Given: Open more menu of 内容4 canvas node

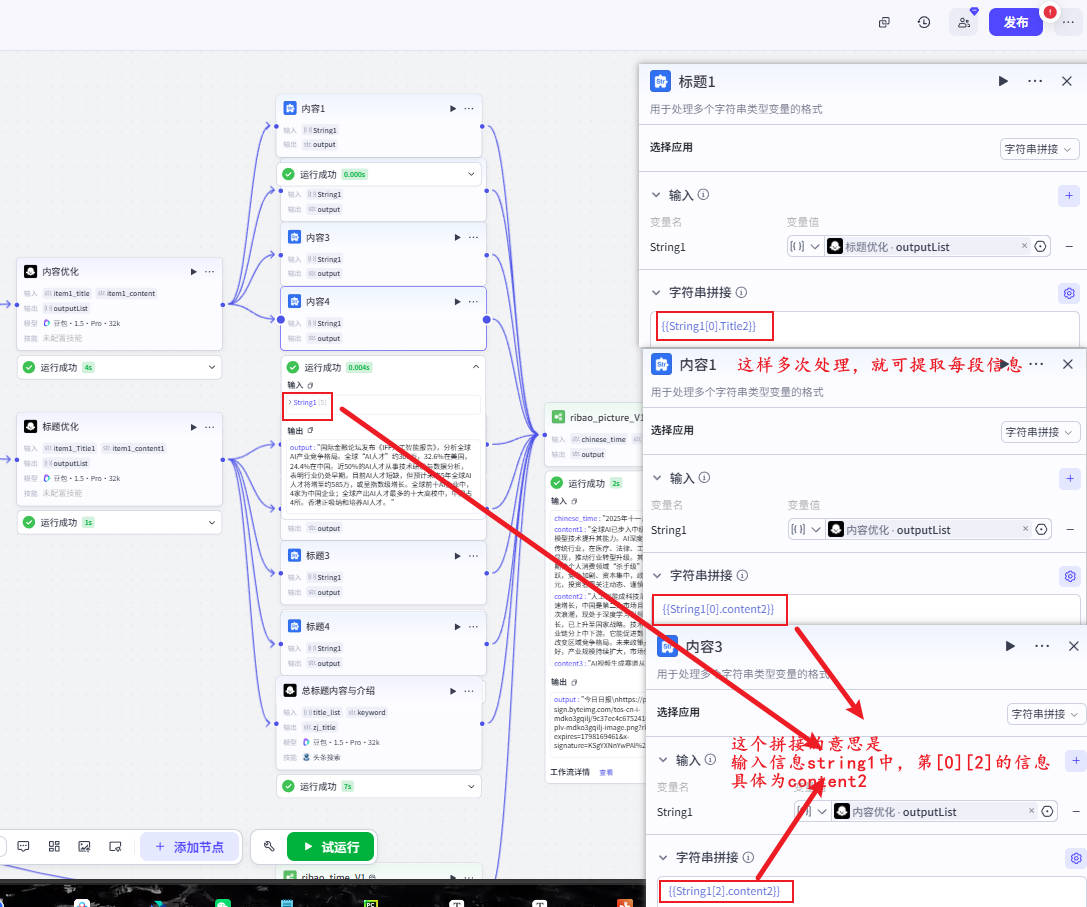Looking at the screenshot, I should 473,301.
